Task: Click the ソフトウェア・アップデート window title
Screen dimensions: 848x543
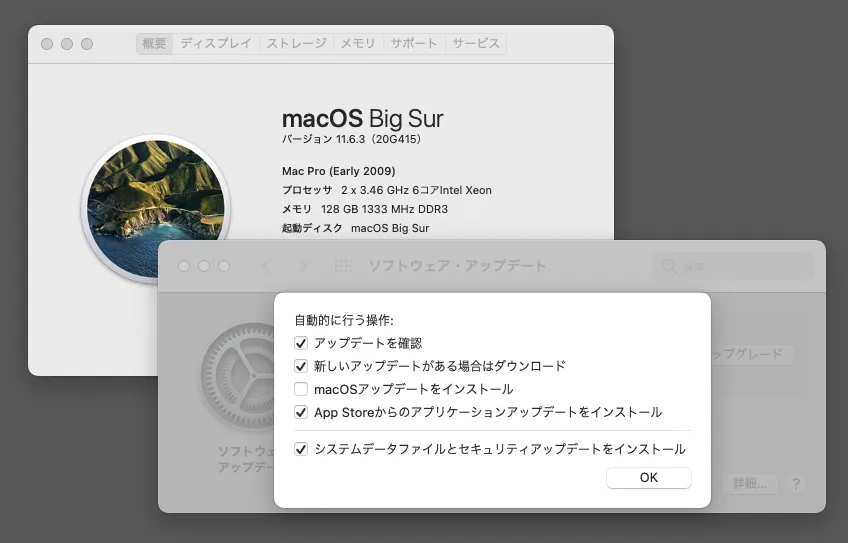Action: click(458, 266)
